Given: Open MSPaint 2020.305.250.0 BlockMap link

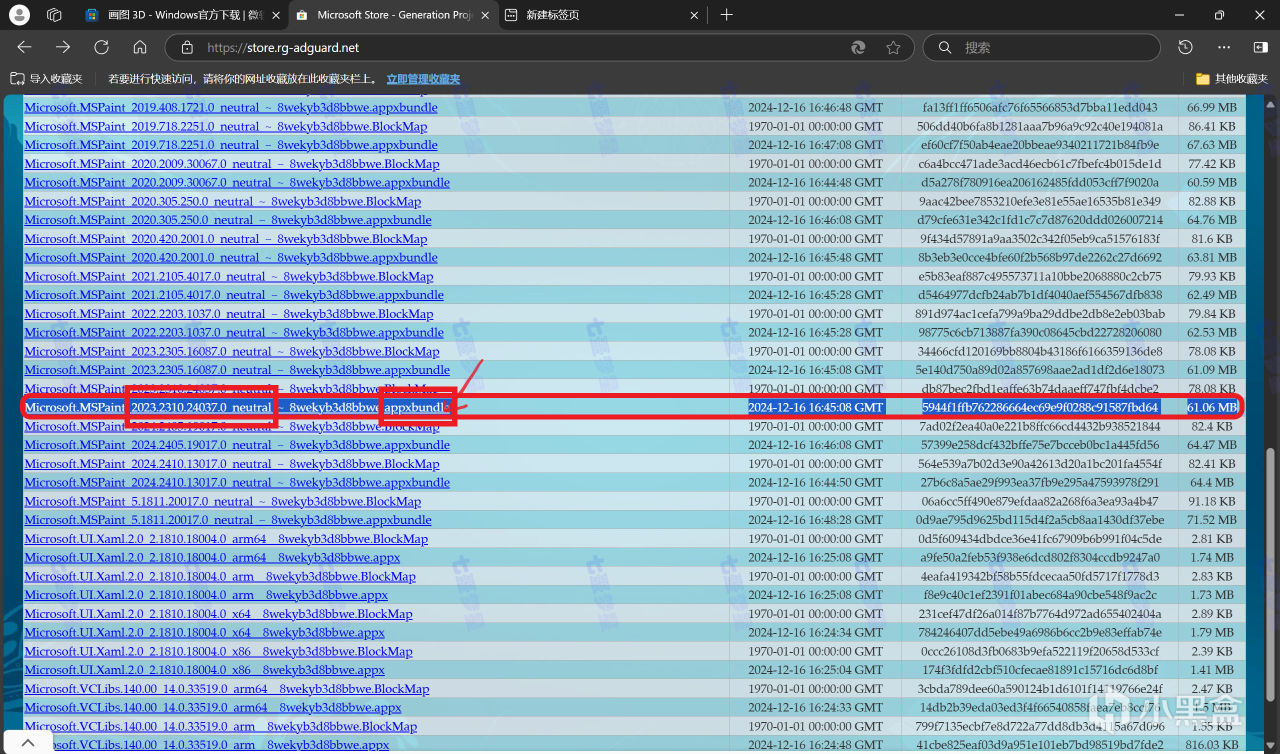Looking at the screenshot, I should click(x=223, y=202).
